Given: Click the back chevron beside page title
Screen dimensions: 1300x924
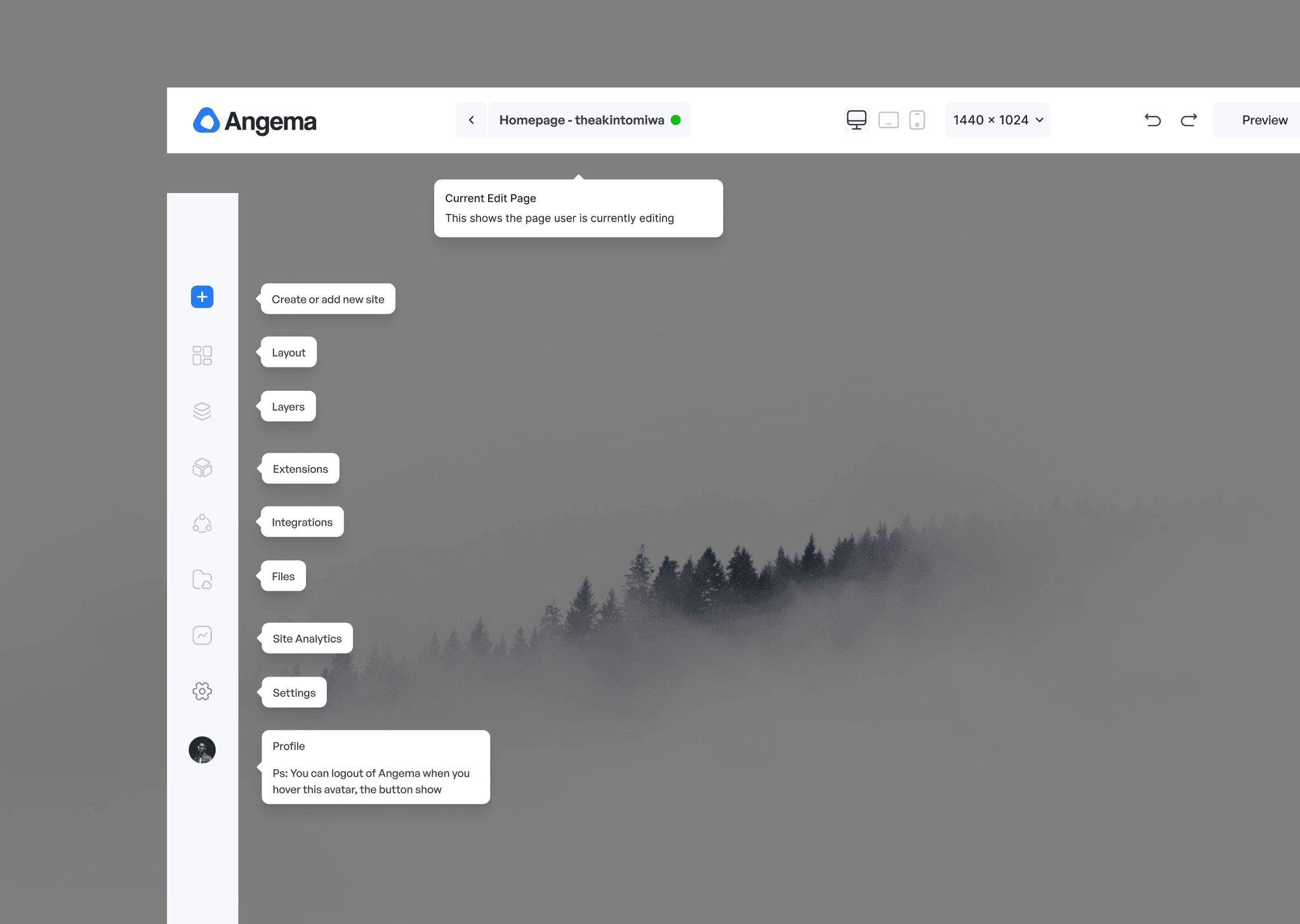Looking at the screenshot, I should pos(471,120).
